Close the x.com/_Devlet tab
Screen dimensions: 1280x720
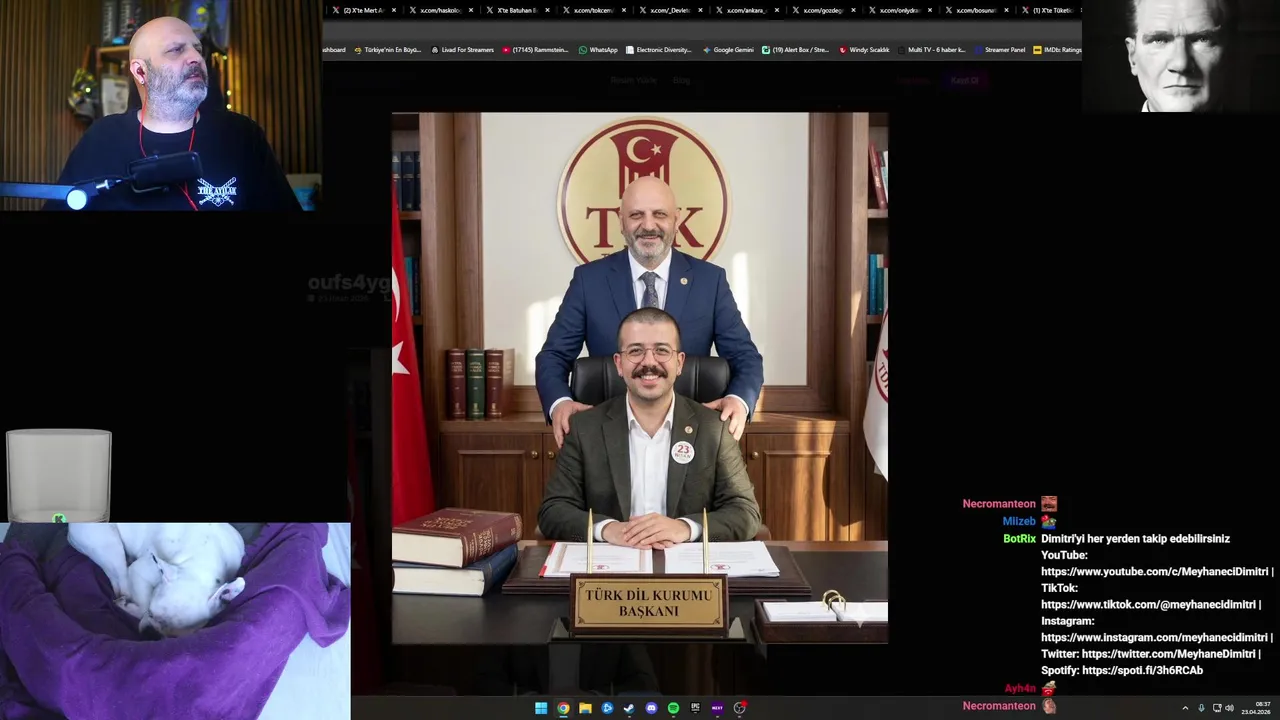click(x=701, y=10)
